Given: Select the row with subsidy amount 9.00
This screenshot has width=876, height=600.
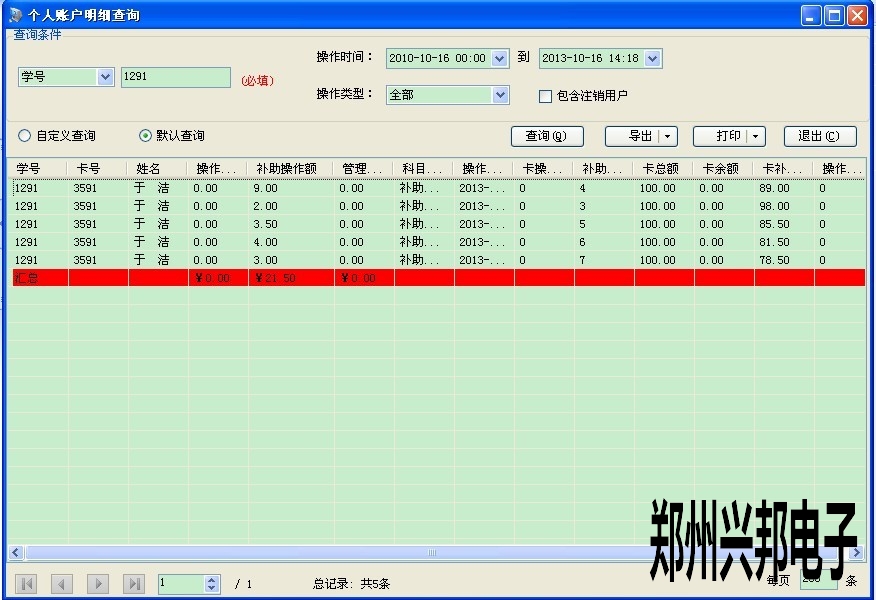Looking at the screenshot, I should (439, 188).
